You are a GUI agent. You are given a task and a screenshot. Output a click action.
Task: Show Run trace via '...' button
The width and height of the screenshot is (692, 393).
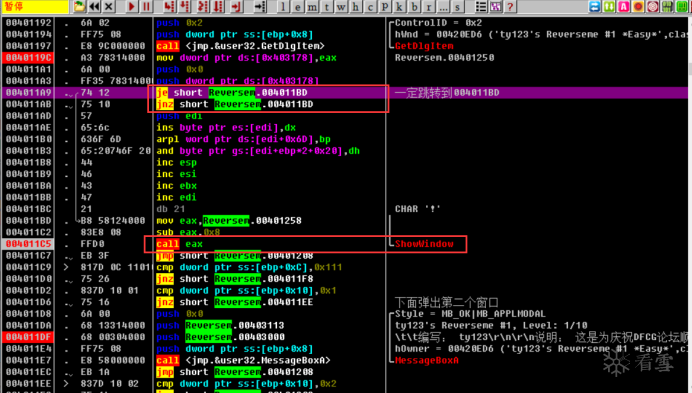(x=443, y=7)
